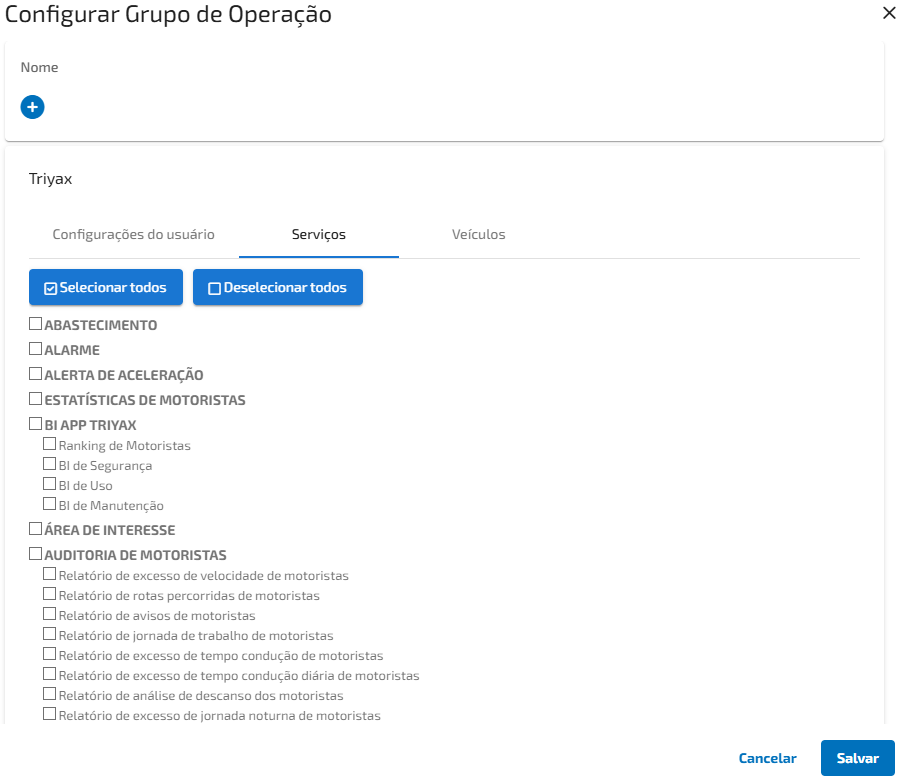Viewport: 903px width, 784px height.
Task: Check Relatório de excesso de velocidade de motoristas
Action: pos(50,574)
